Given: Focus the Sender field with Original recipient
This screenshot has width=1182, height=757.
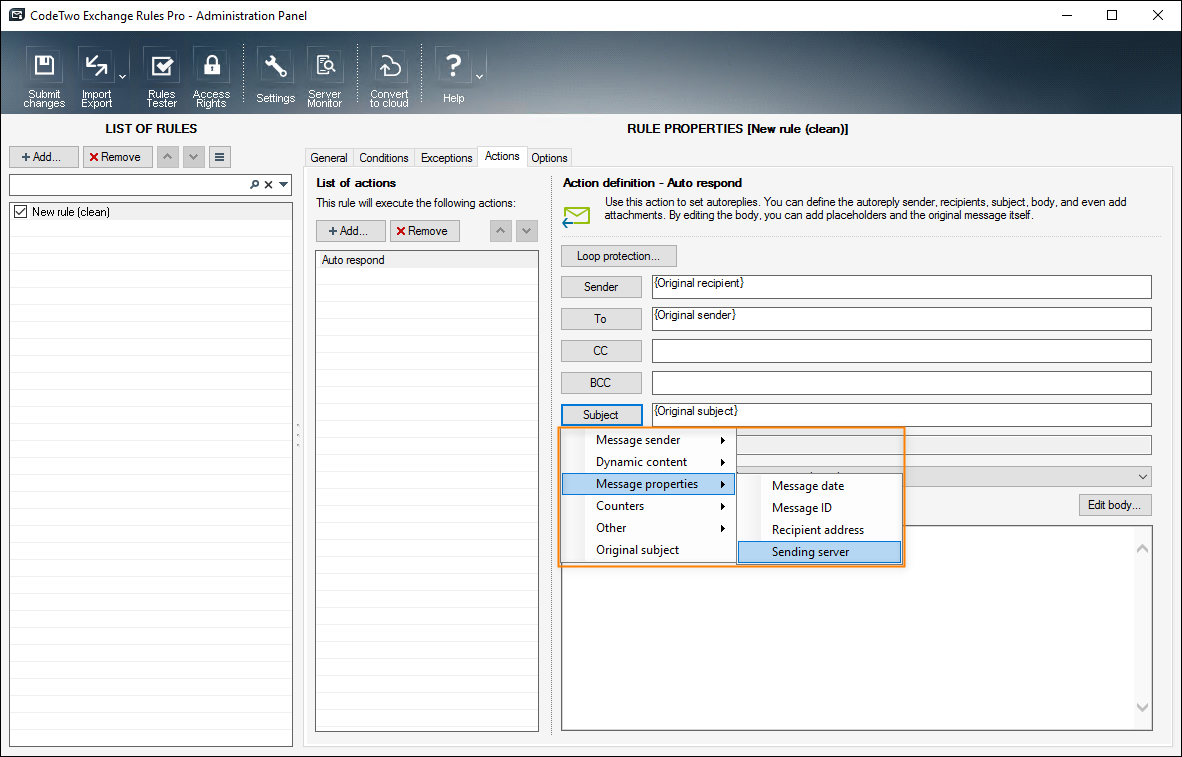Looking at the screenshot, I should (x=902, y=287).
